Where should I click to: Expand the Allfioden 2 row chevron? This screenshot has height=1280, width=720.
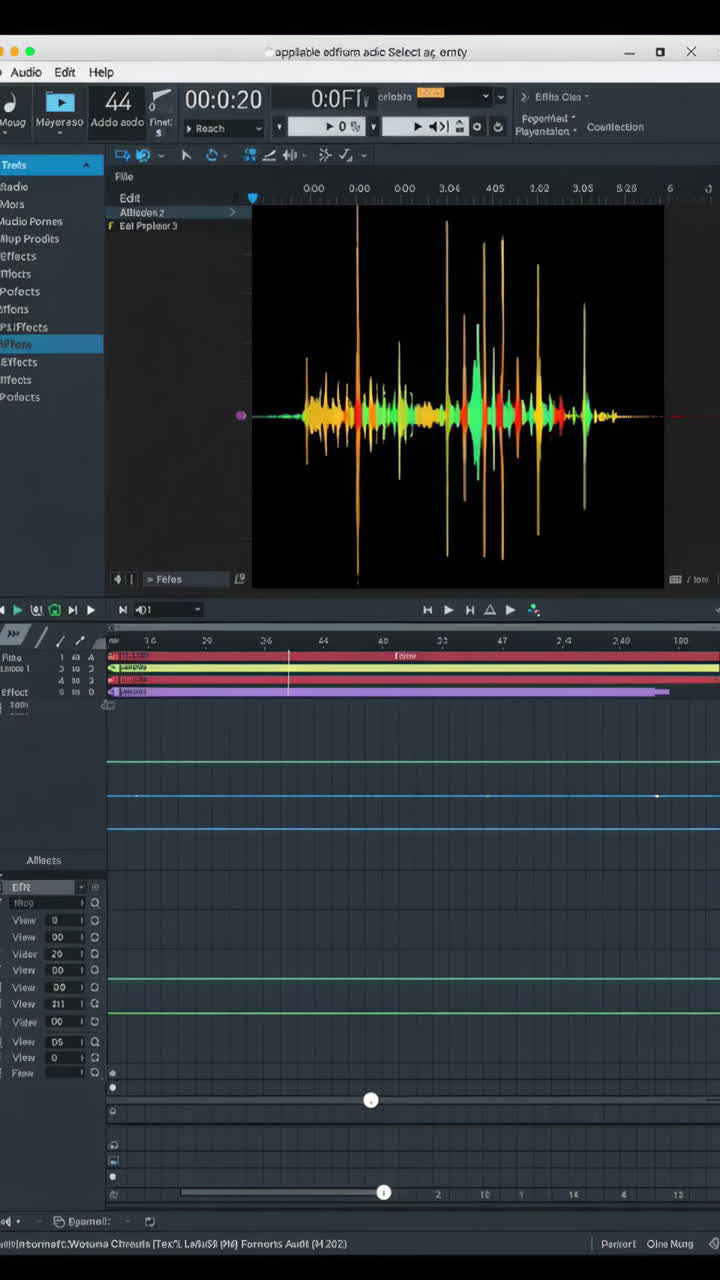[x=233, y=212]
